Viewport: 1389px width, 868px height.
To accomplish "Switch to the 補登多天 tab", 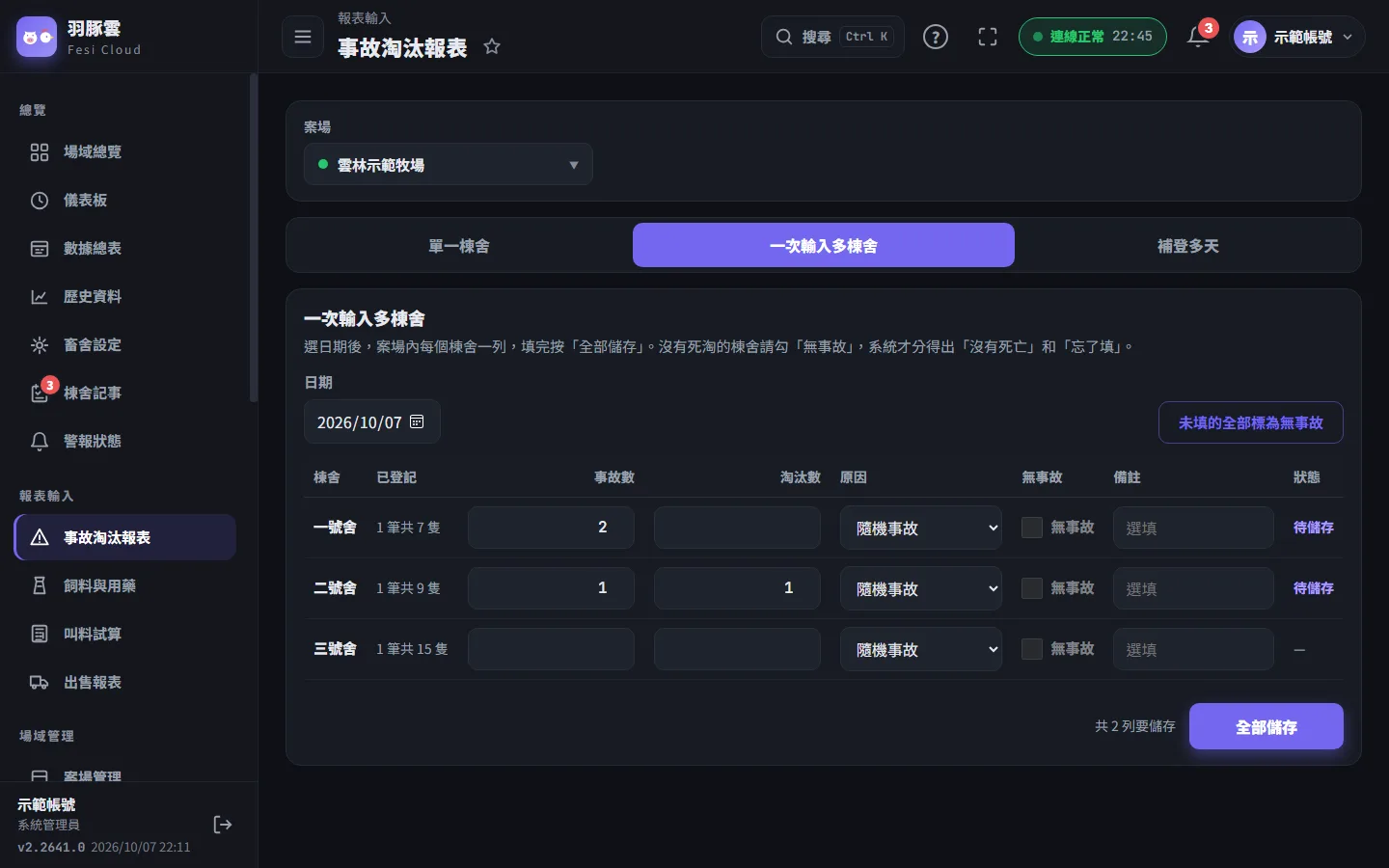I will 1188,246.
